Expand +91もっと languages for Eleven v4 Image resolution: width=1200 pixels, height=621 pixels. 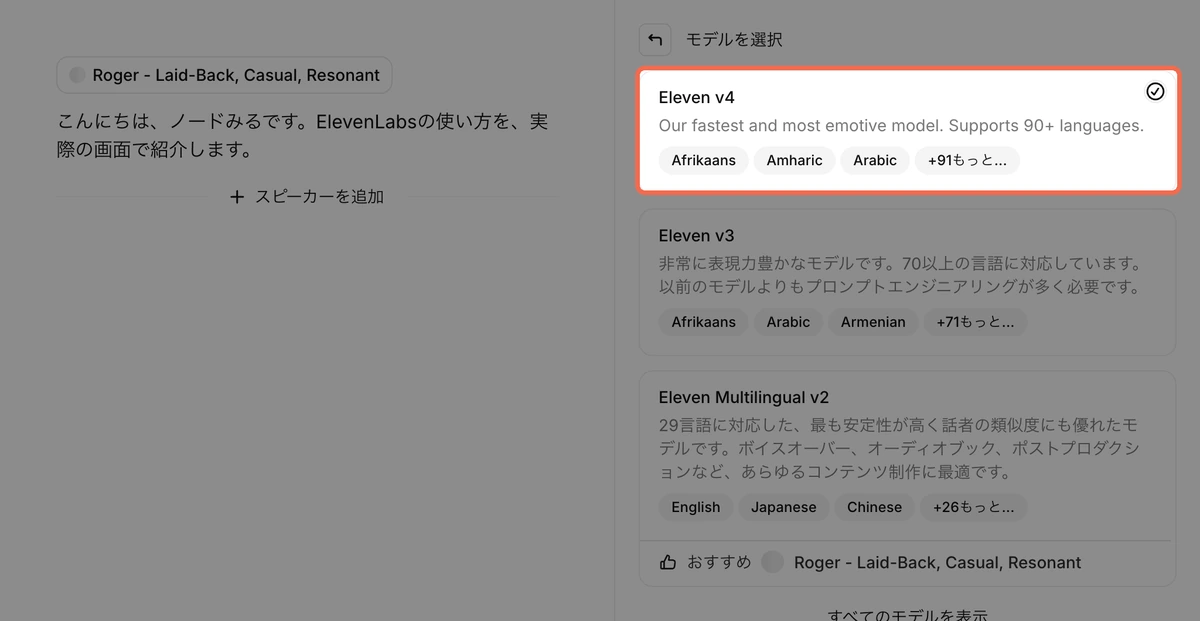coord(967,160)
